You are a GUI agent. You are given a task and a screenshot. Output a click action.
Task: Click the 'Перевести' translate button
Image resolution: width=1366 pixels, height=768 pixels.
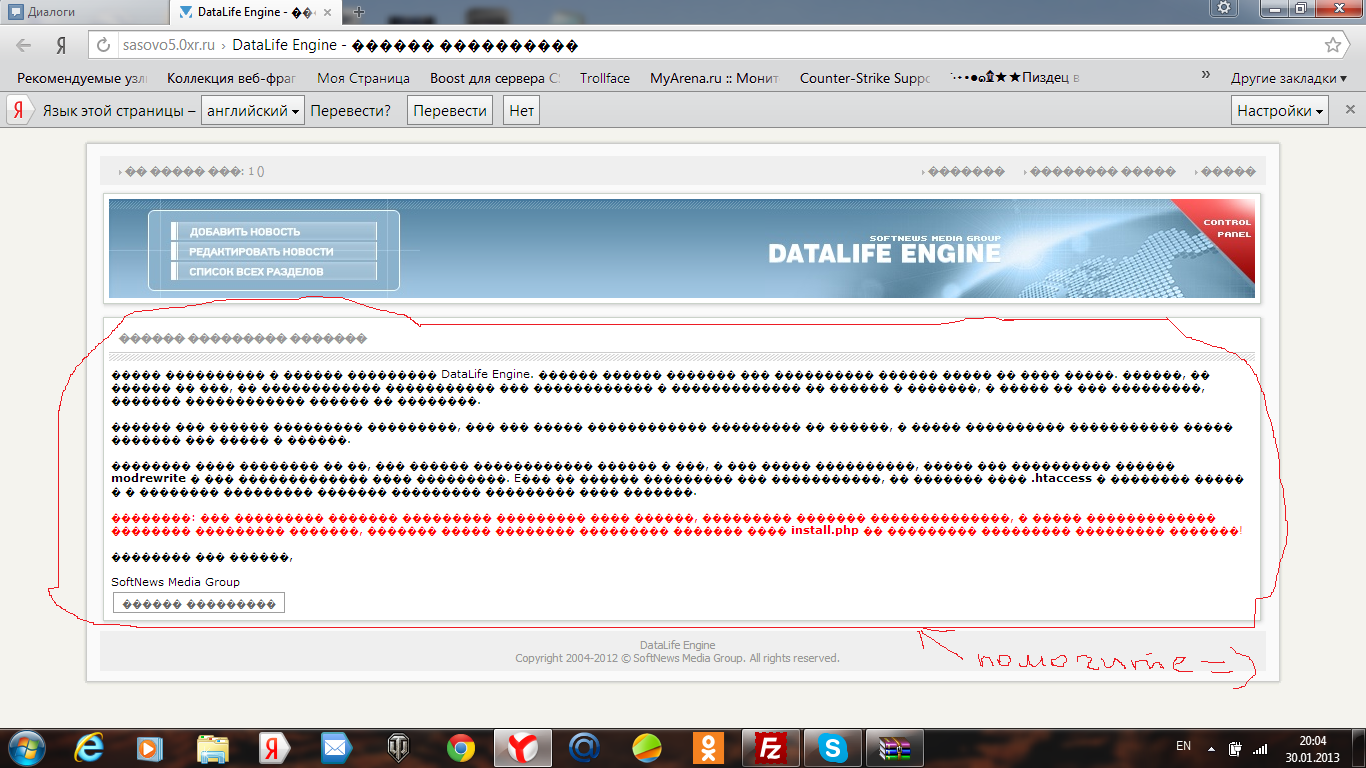coord(450,110)
